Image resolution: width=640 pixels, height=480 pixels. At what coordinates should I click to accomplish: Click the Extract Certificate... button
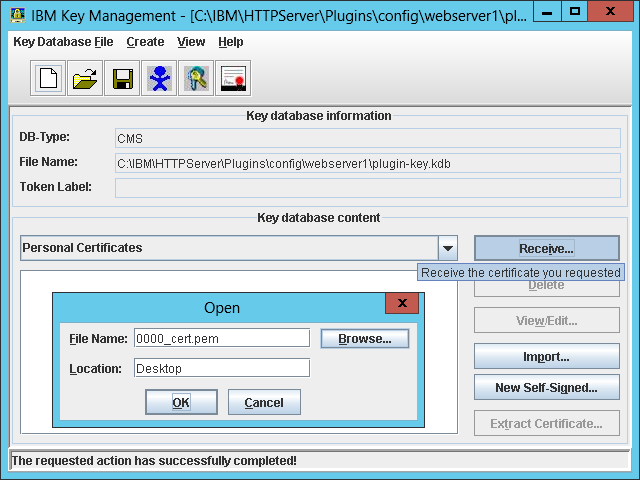pyautogui.click(x=547, y=424)
